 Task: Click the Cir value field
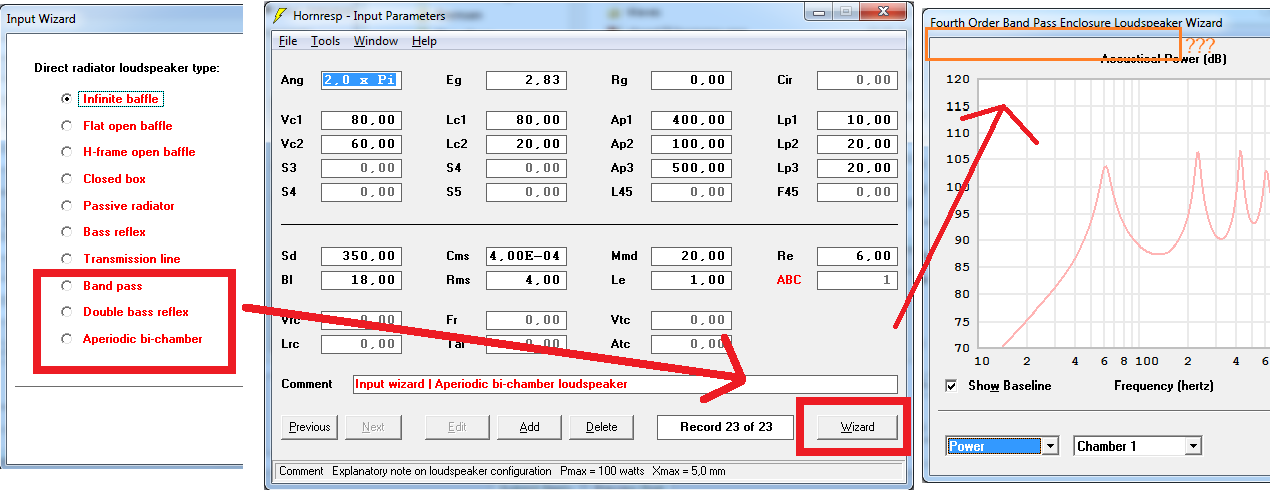(857, 80)
